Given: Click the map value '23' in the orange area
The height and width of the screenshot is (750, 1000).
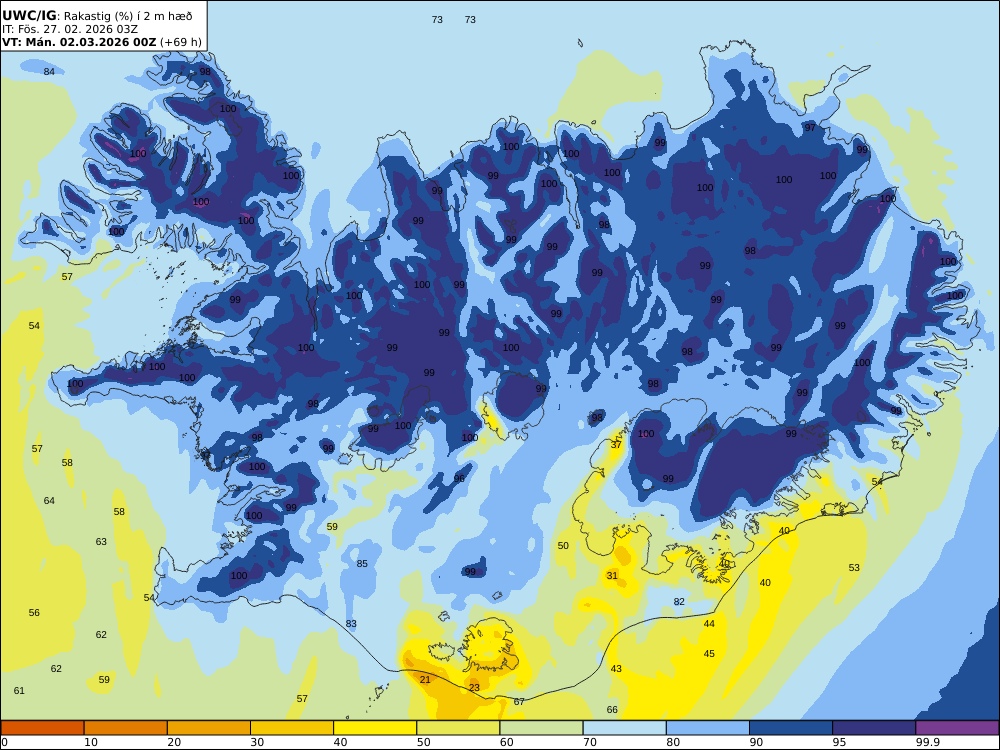Looking at the screenshot, I should [474, 688].
